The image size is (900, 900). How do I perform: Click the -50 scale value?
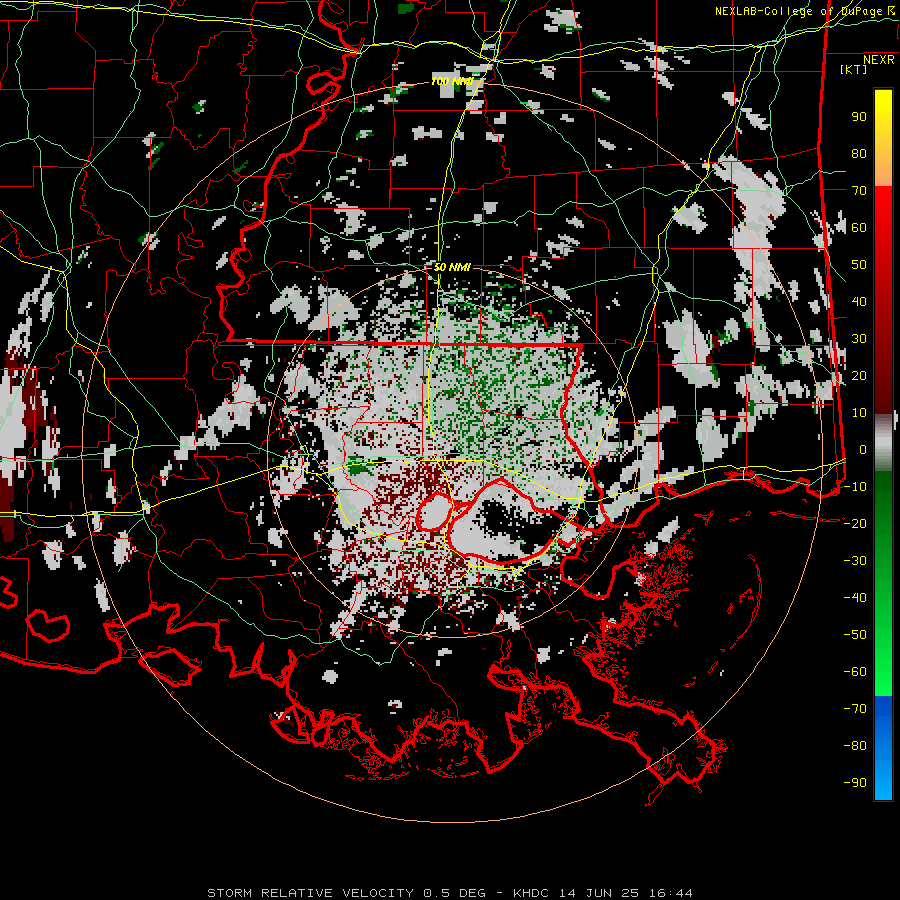click(x=855, y=635)
